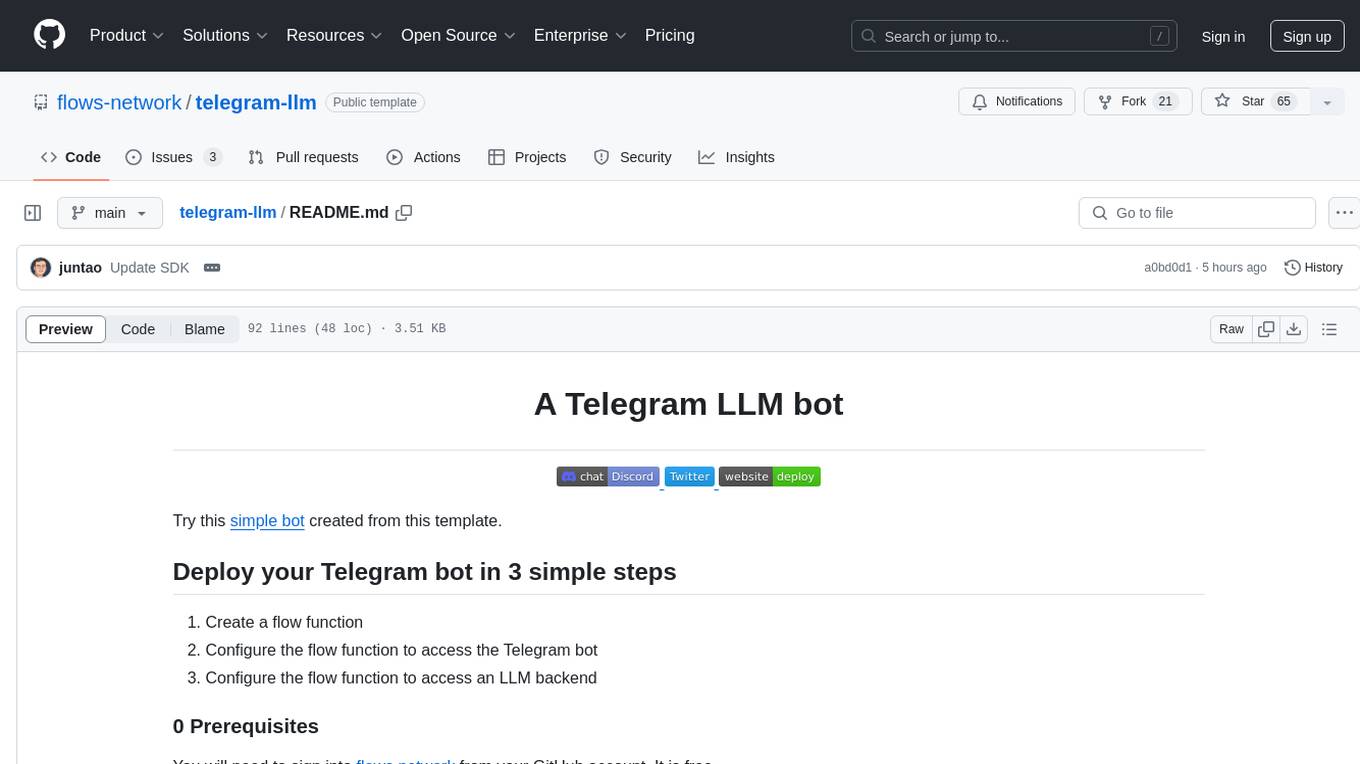The image size is (1360, 764).
Task: Open the Twitter badge
Action: point(689,477)
